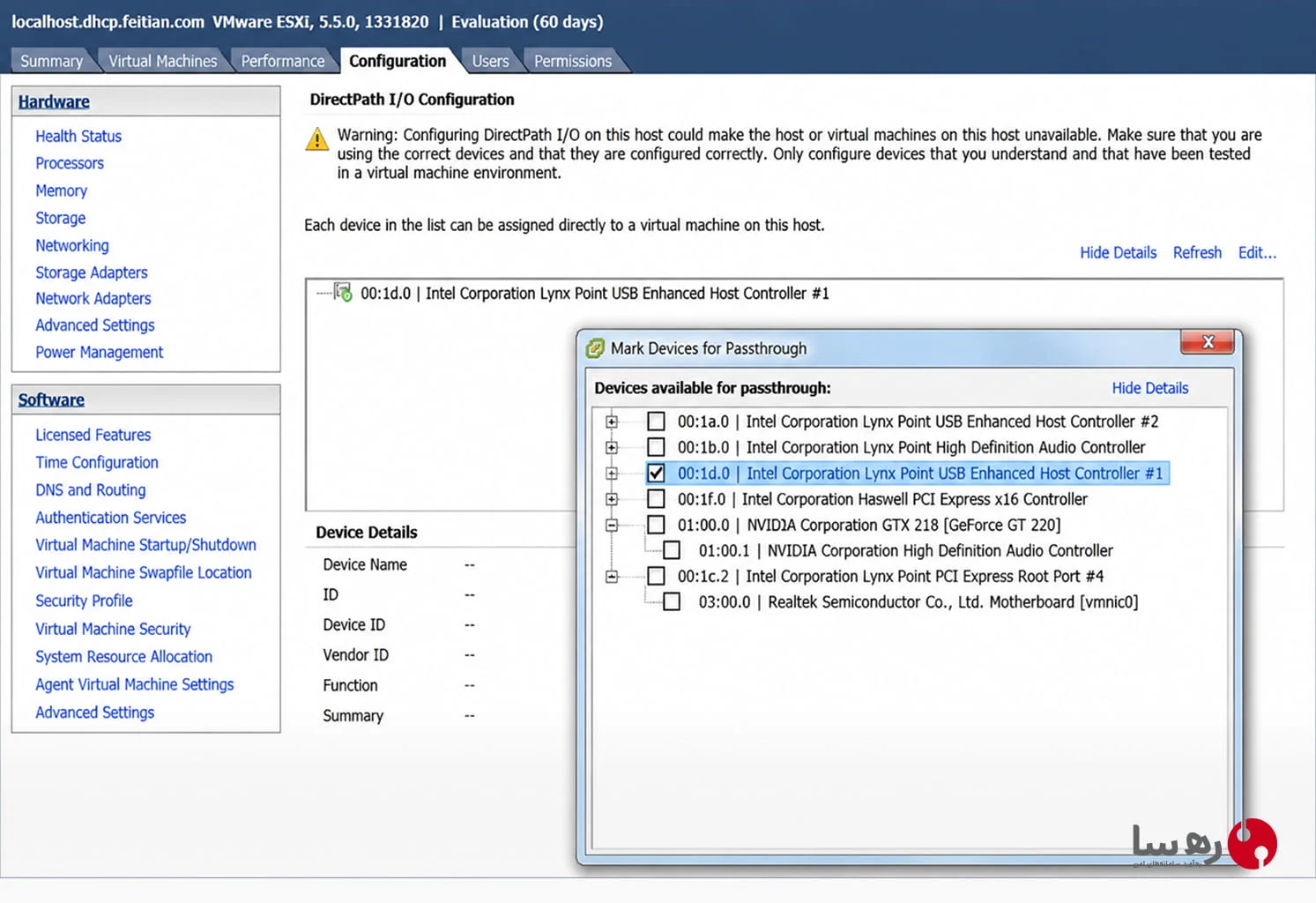Expand the 00:1f.0 device tree node
The image size is (1316, 903).
point(612,499)
